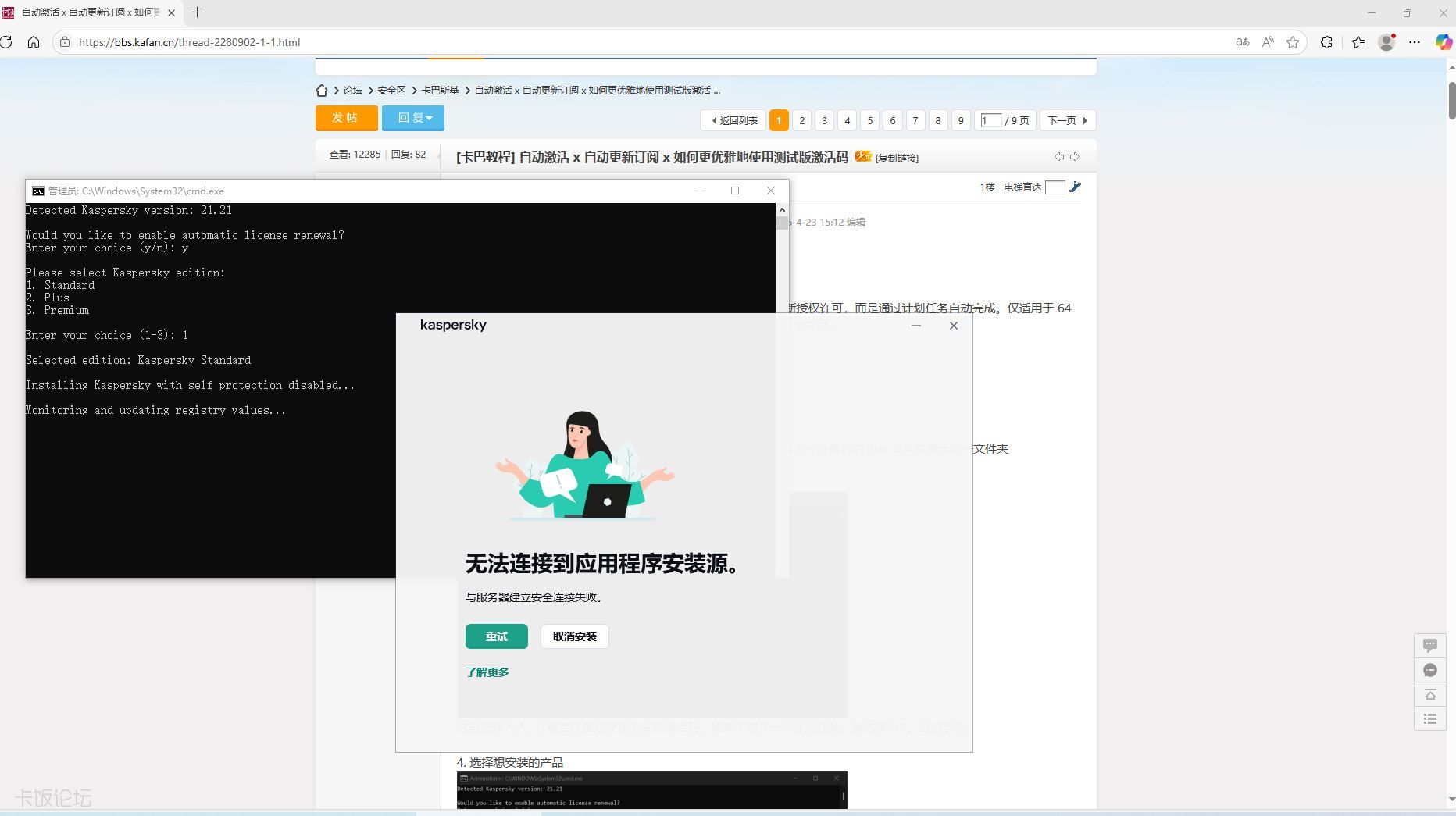Click the next thread arrow icon
The width and height of the screenshot is (1456, 816).
[1075, 156]
